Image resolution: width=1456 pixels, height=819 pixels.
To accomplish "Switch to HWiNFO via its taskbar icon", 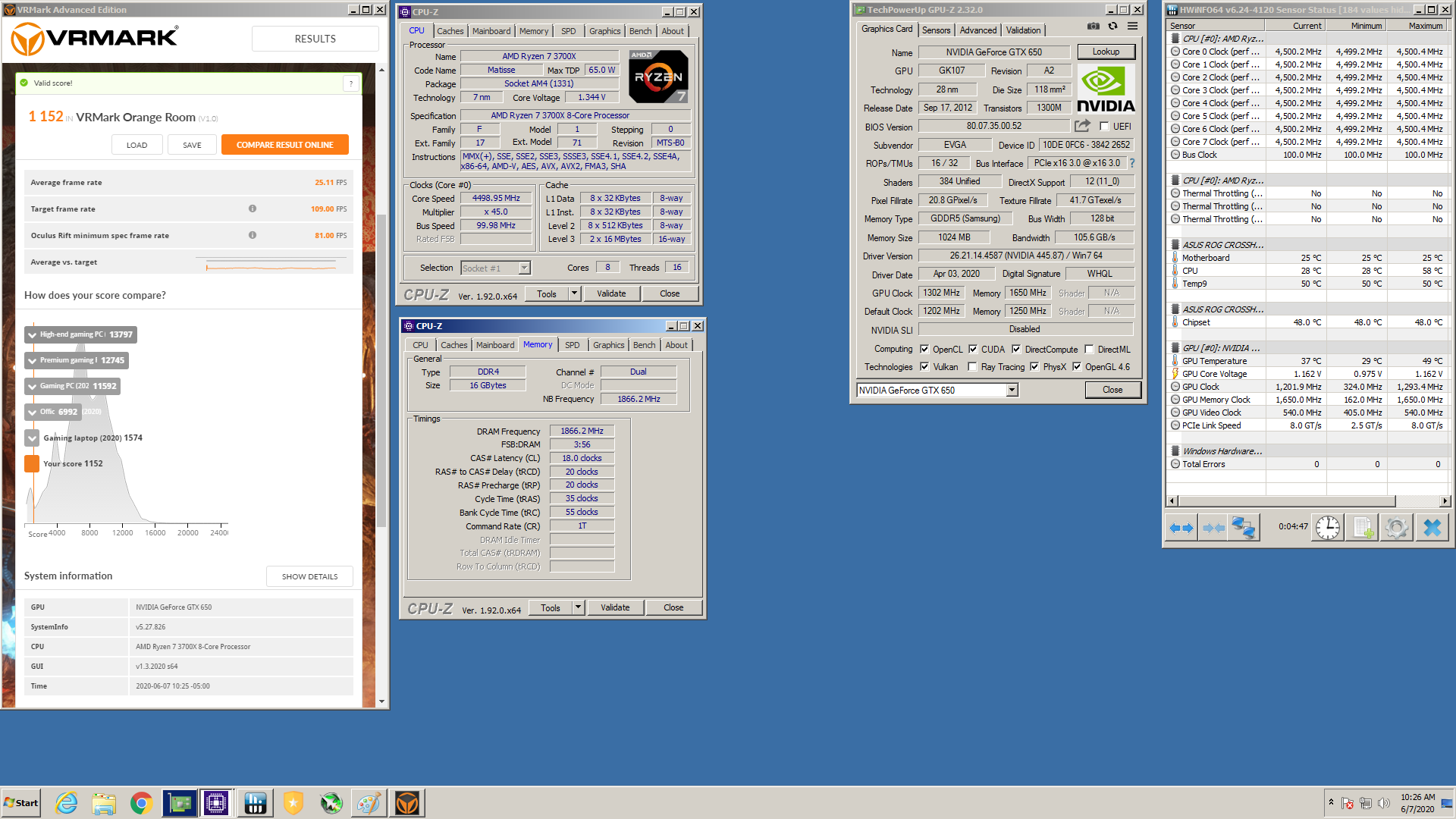I will (x=255, y=803).
